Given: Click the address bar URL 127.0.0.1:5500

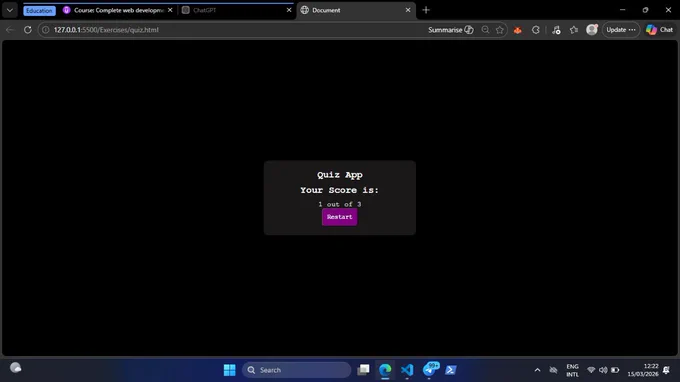Looking at the screenshot, I should (106, 30).
